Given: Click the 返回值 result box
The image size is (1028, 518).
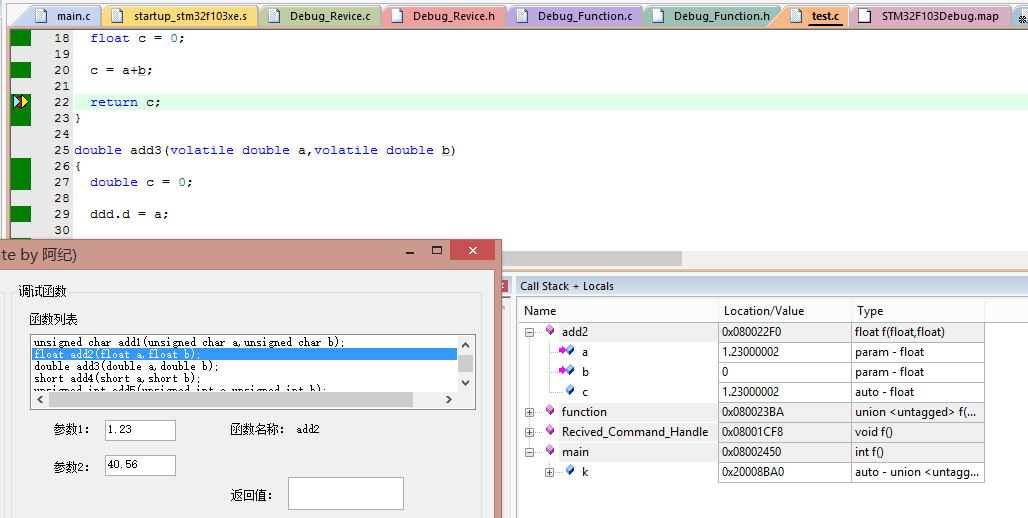Looking at the screenshot, I should pyautogui.click(x=345, y=494).
